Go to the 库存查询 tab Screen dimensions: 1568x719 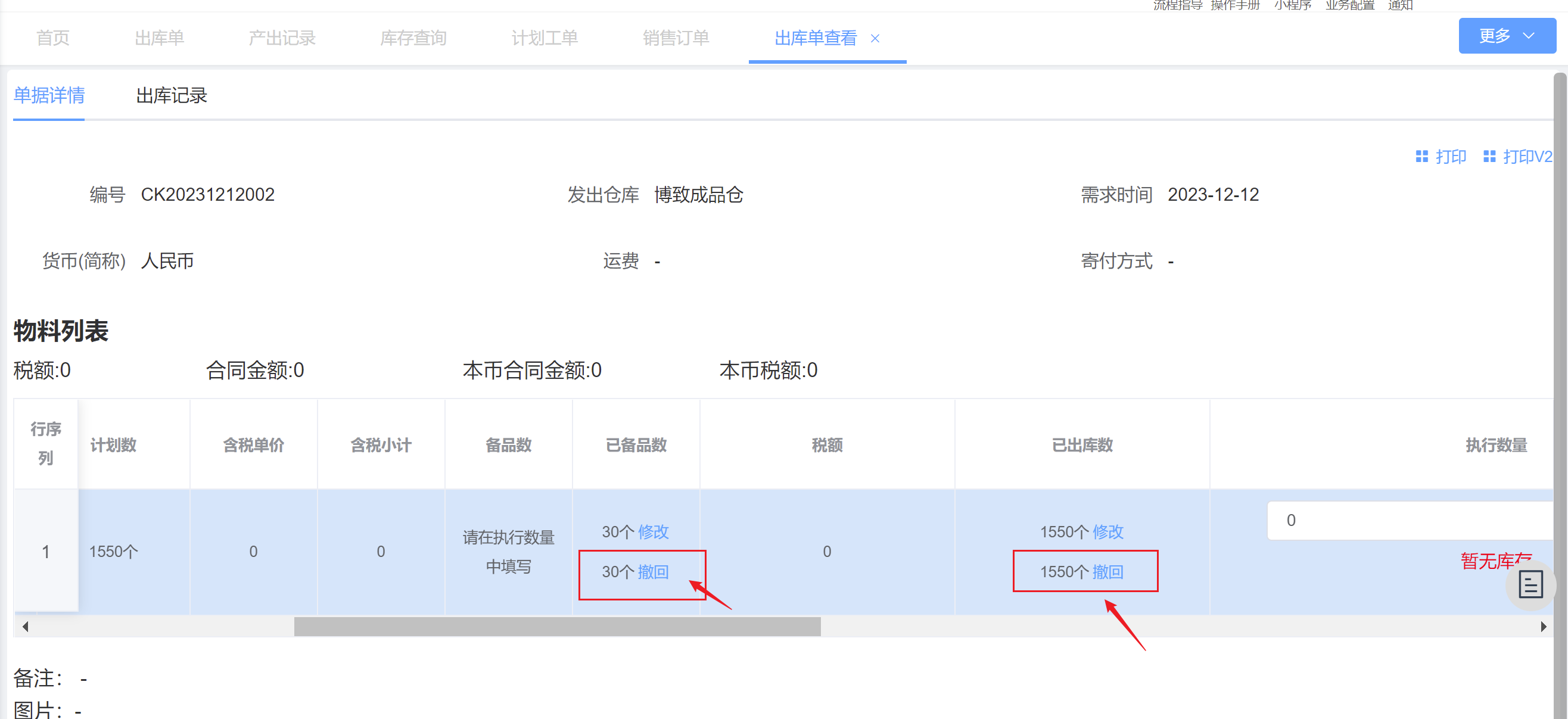tap(413, 38)
